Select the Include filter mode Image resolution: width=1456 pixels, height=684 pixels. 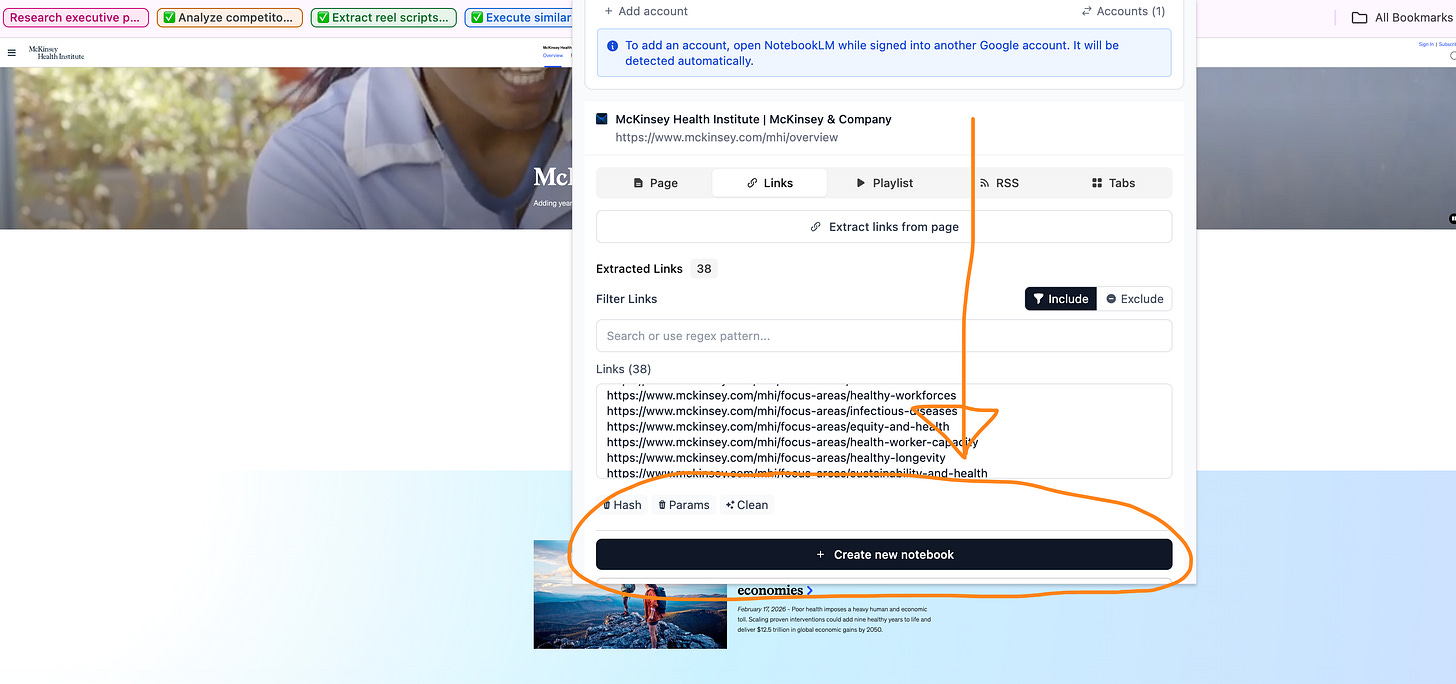pyautogui.click(x=1061, y=299)
